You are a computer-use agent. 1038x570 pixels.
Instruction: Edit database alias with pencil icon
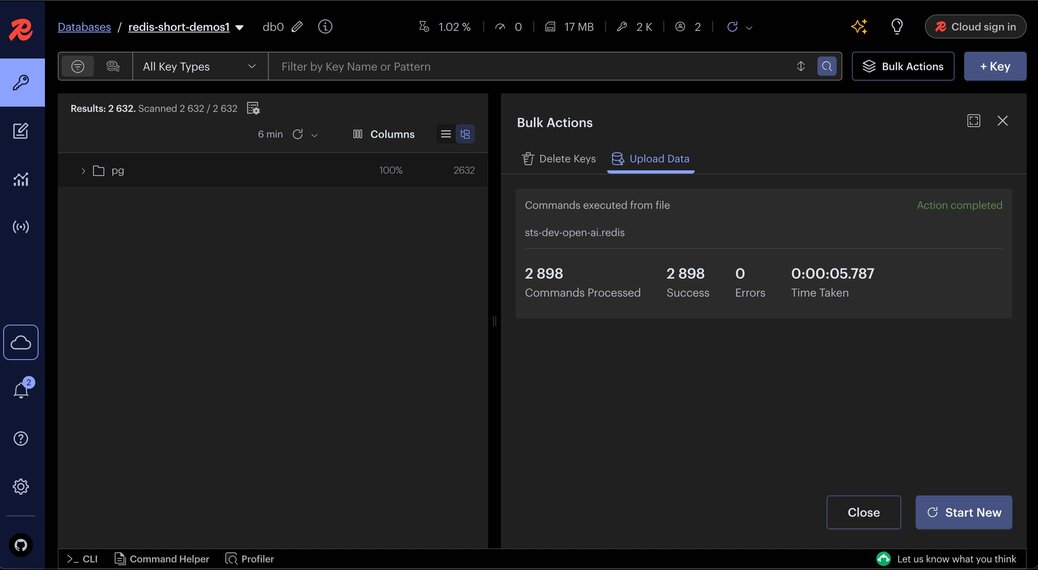point(297,26)
